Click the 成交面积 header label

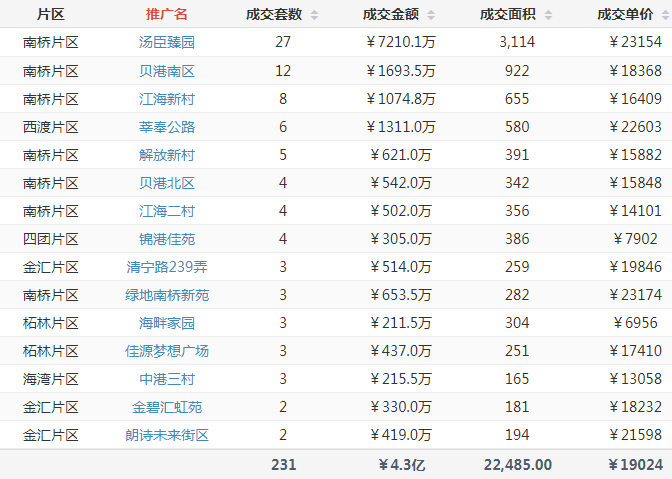tap(508, 15)
